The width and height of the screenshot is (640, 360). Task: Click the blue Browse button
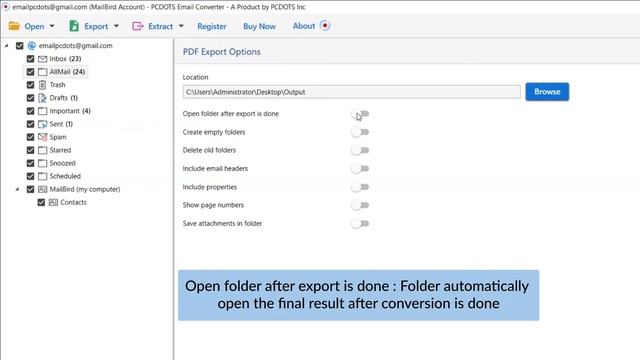pos(547,92)
